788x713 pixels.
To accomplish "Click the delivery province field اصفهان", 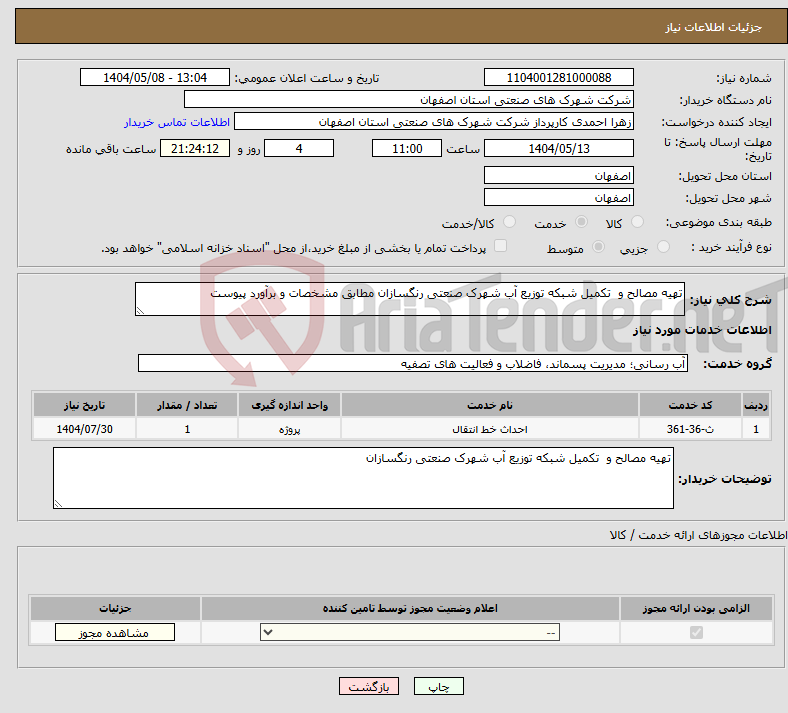I will [559, 175].
